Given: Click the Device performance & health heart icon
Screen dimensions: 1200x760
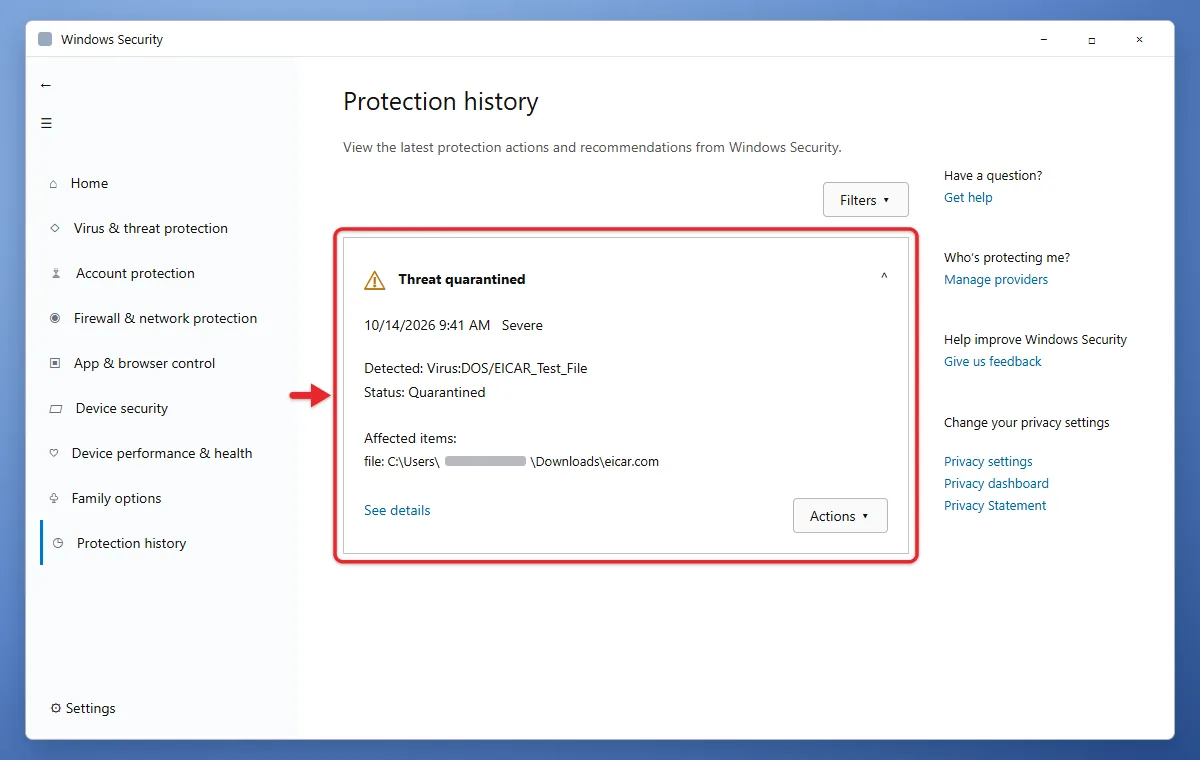Looking at the screenshot, I should pos(54,453).
